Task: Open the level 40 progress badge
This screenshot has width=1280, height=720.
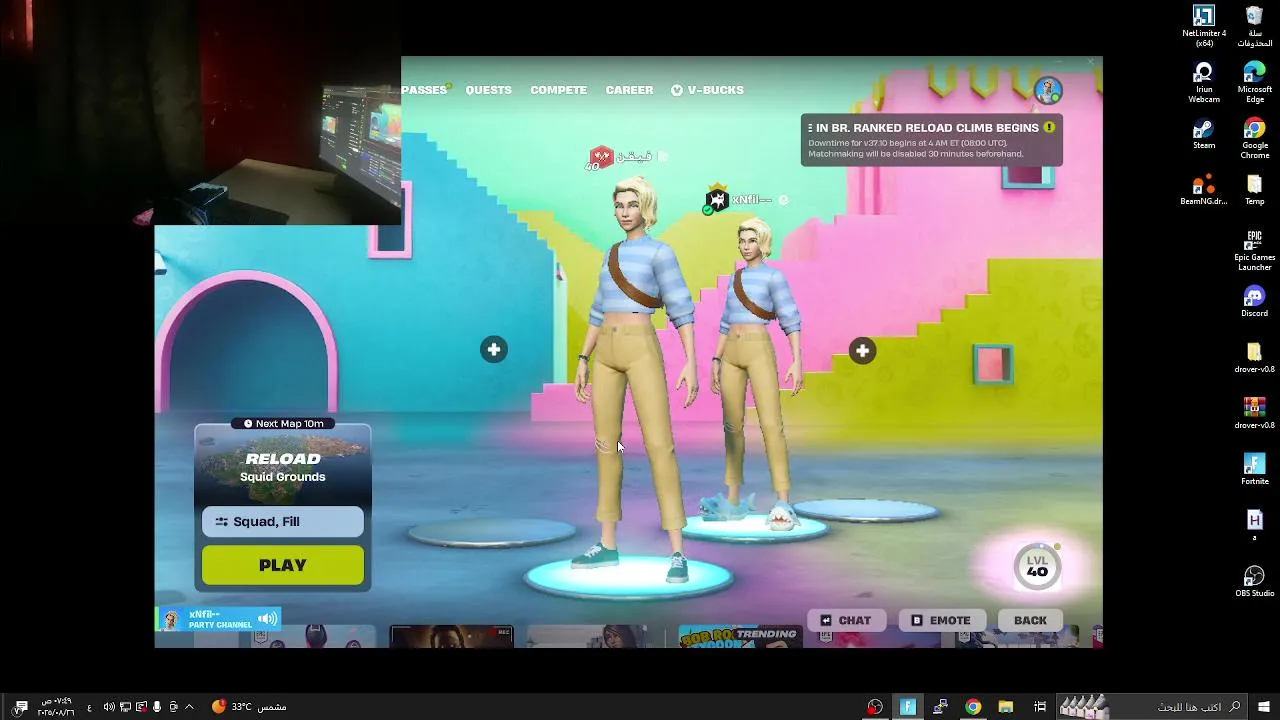Action: [1037, 567]
